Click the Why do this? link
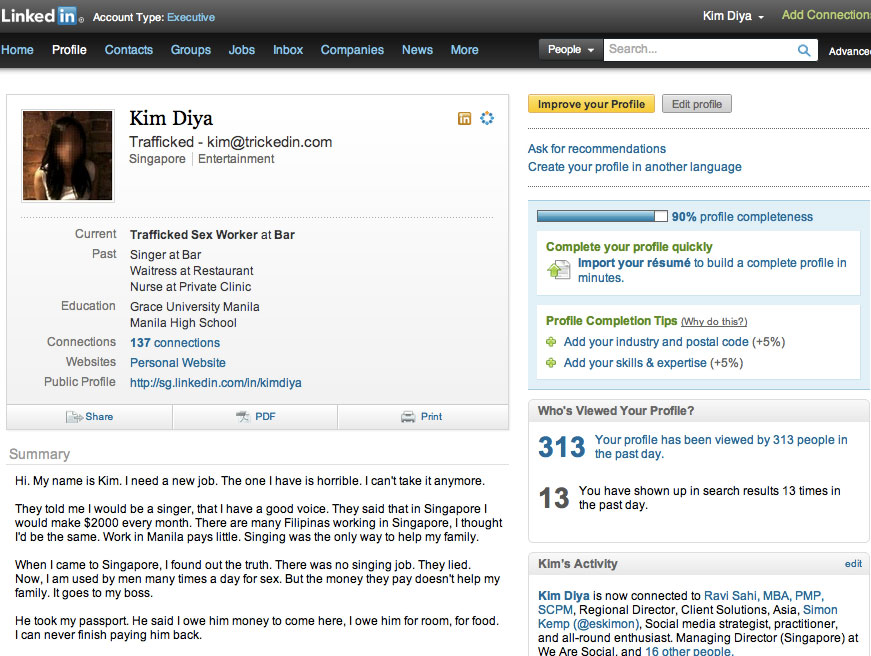The image size is (871, 656). (x=714, y=322)
